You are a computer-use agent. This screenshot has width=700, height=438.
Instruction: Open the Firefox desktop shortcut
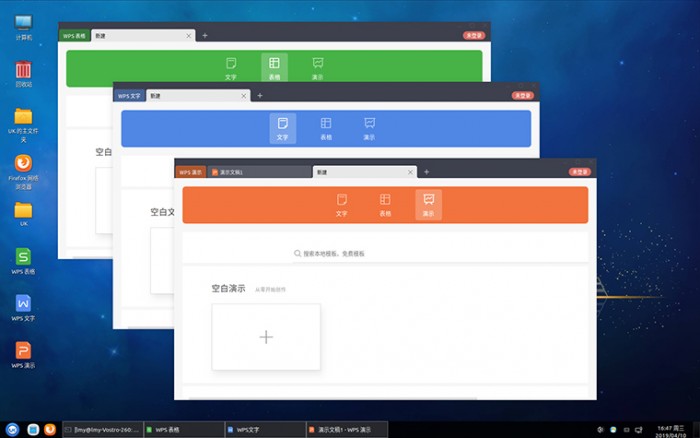point(23,172)
